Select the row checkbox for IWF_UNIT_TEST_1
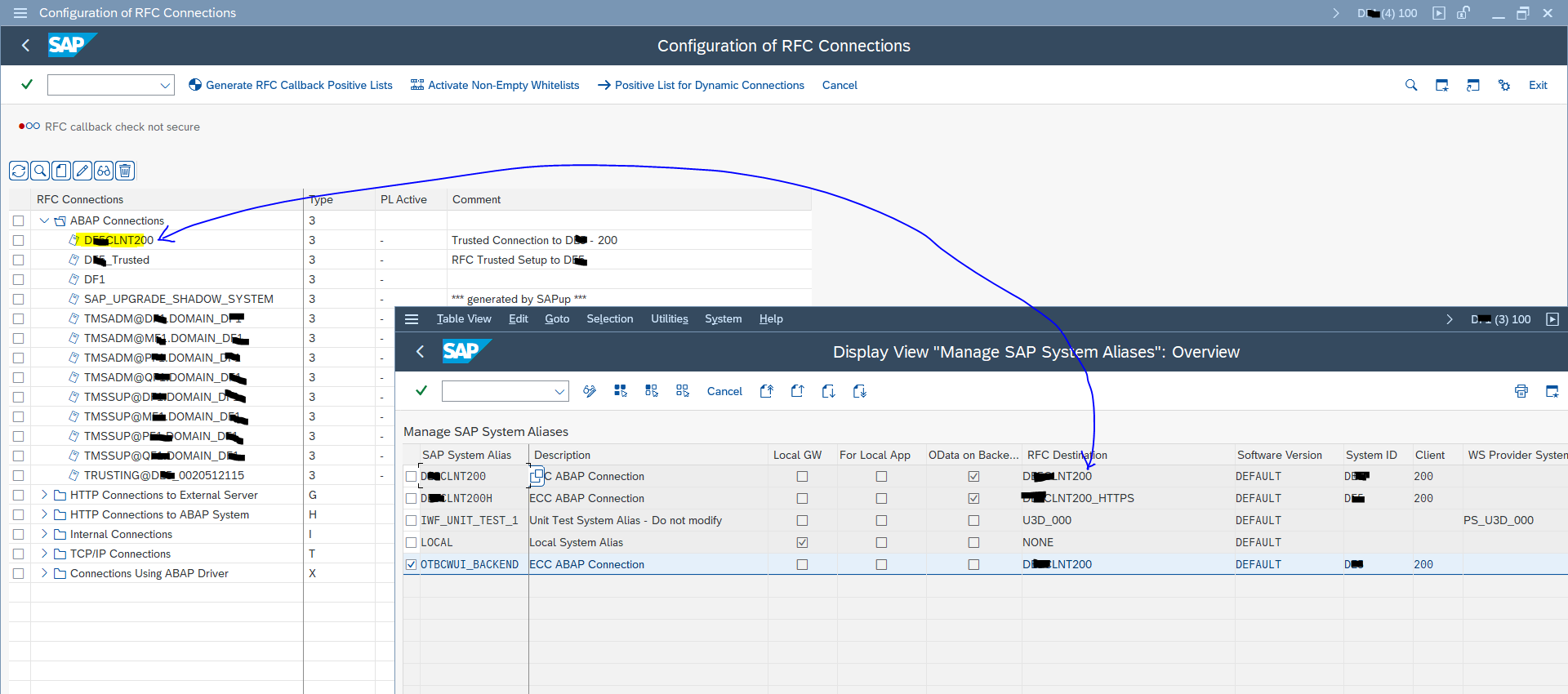 click(412, 520)
